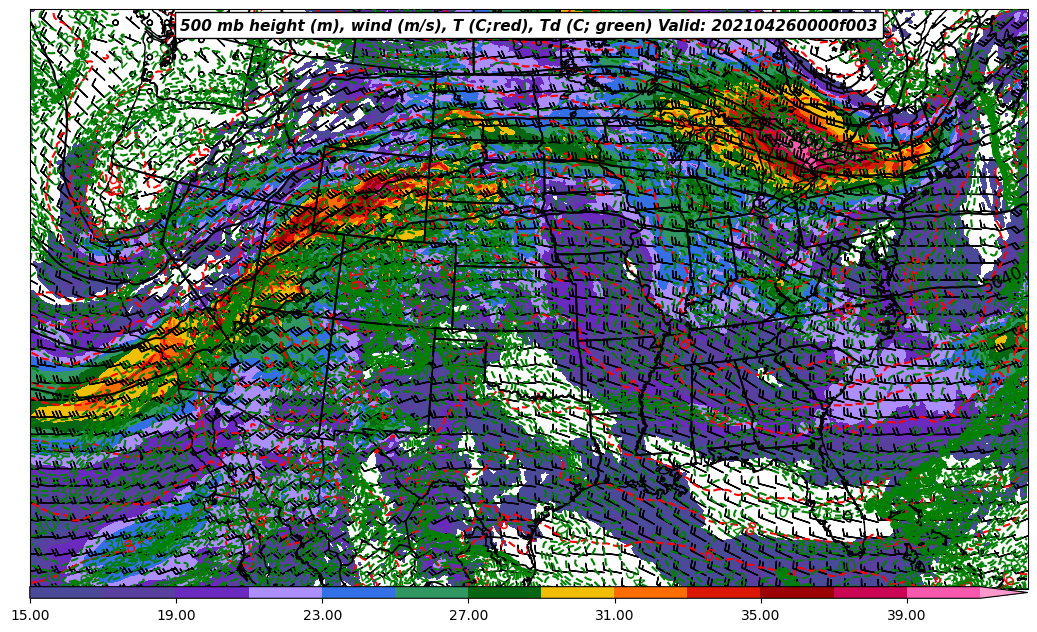The height and width of the screenshot is (632, 1037).
Task: Click the yellow segment of the colorbar
Action: coord(577,592)
